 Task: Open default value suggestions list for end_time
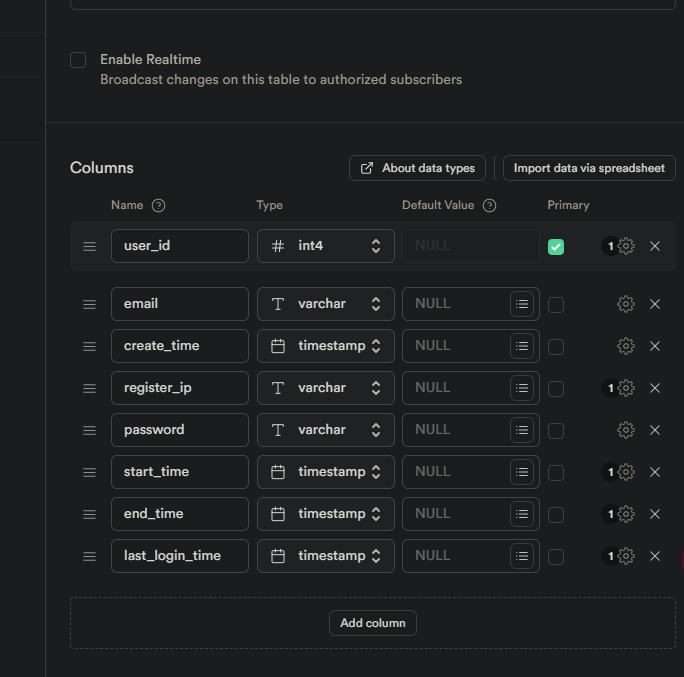click(521, 514)
